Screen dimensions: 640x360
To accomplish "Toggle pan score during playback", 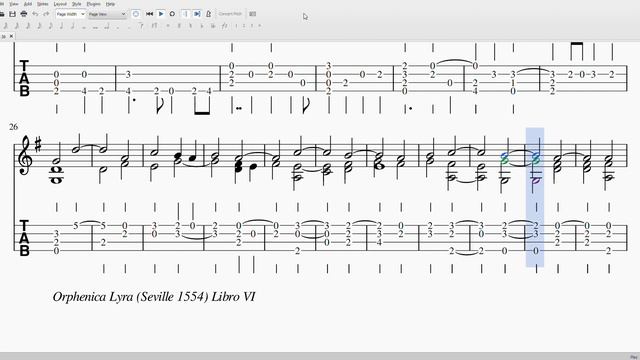I will (197, 14).
